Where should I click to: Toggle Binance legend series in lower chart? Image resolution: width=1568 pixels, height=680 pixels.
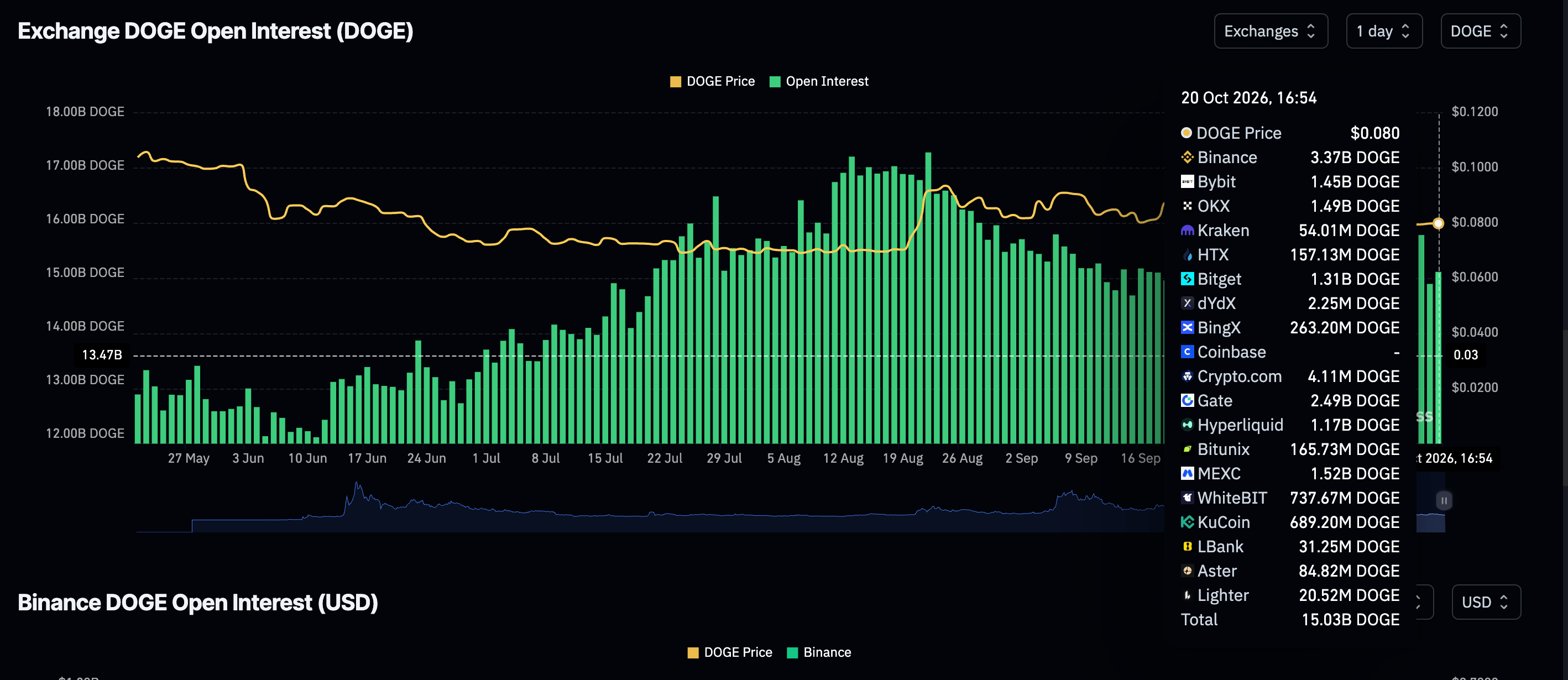[819, 652]
